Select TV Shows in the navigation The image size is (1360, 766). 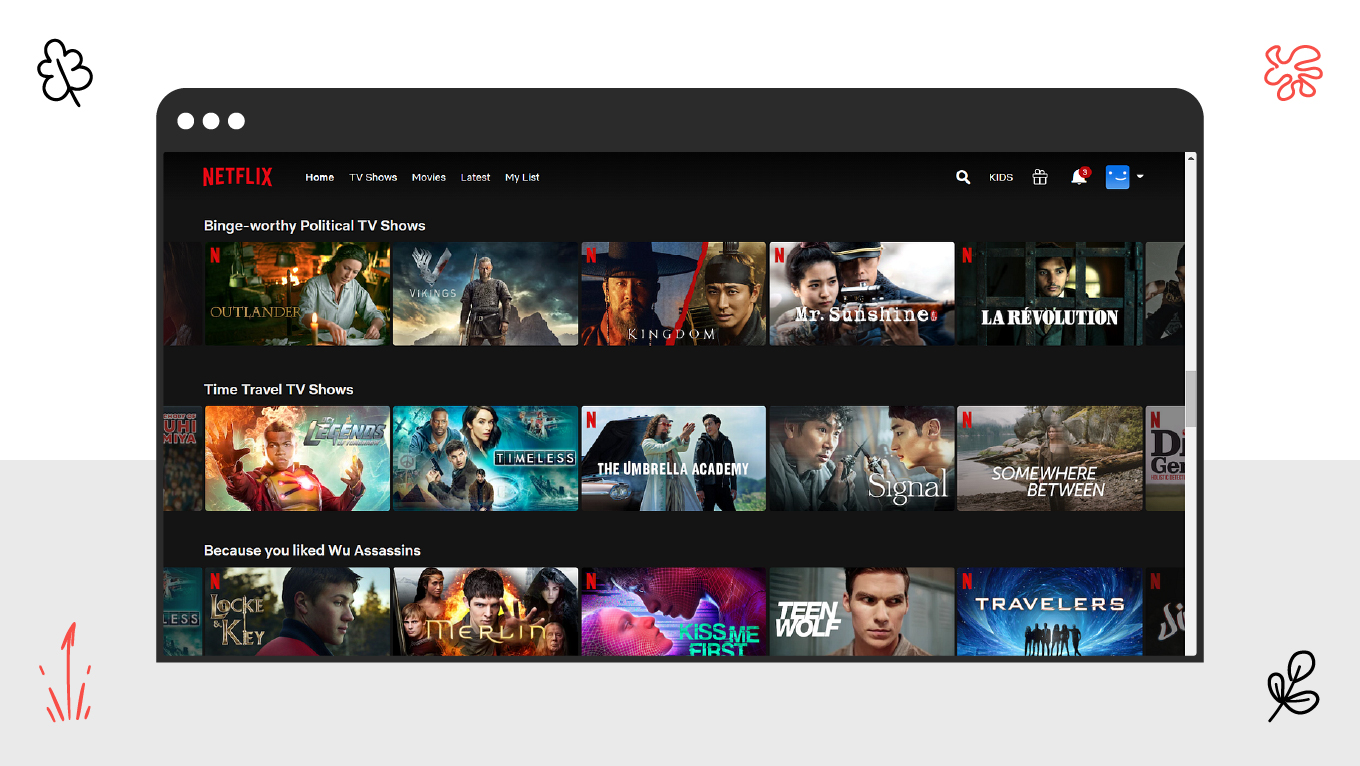click(373, 177)
